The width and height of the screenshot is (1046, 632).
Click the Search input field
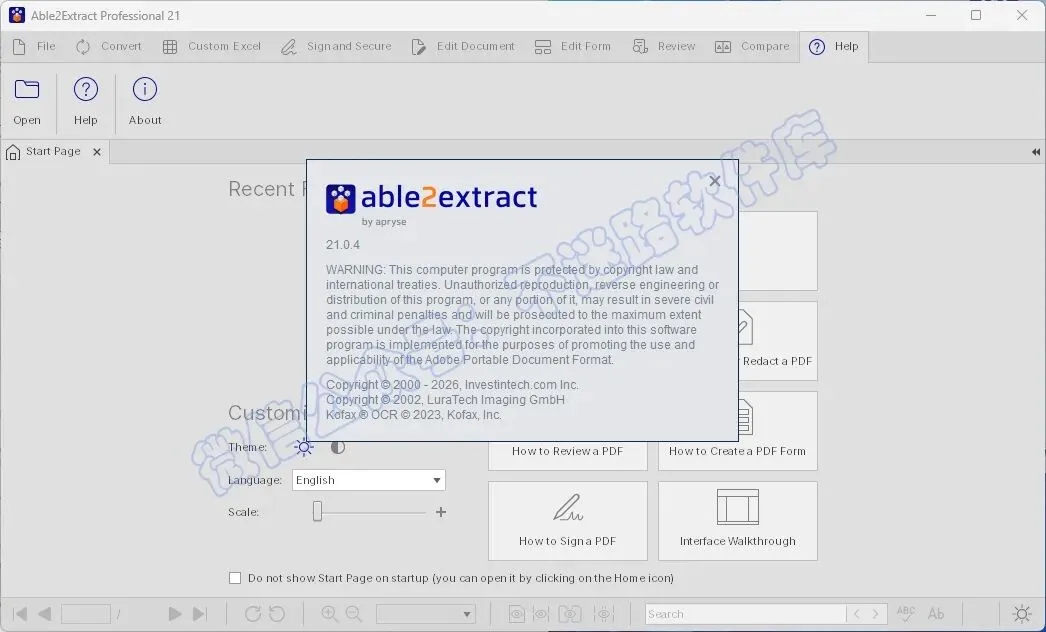point(746,614)
